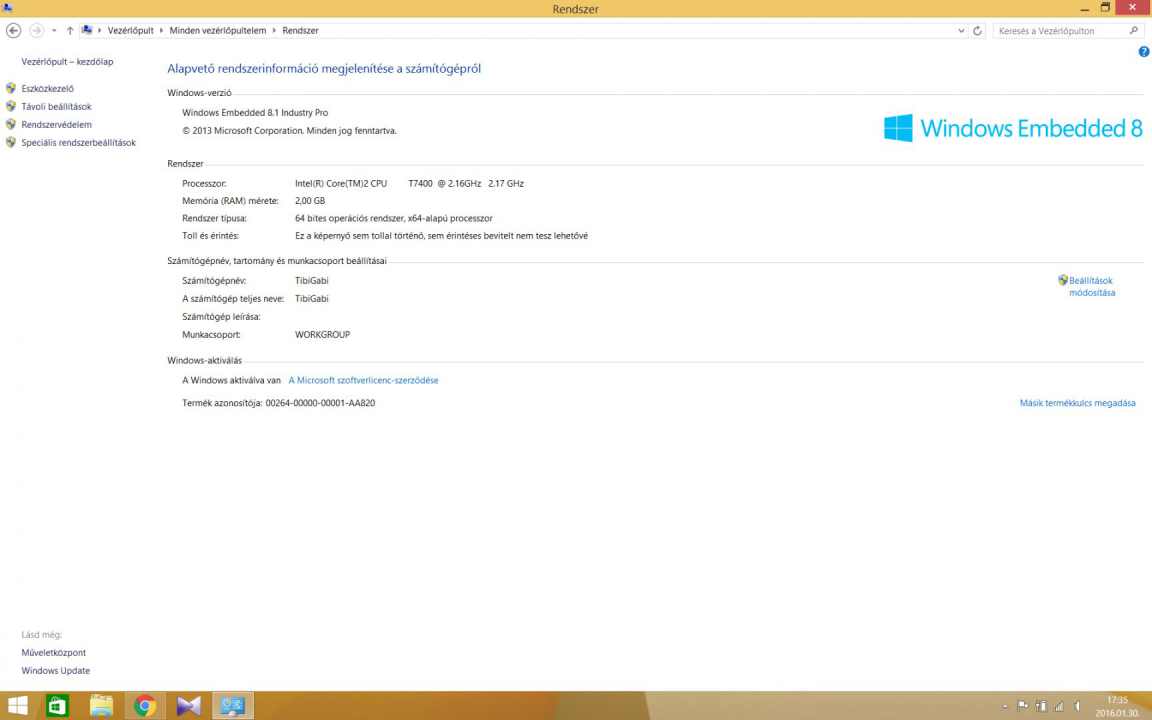Click the volume speaker tray icon

1077,706
